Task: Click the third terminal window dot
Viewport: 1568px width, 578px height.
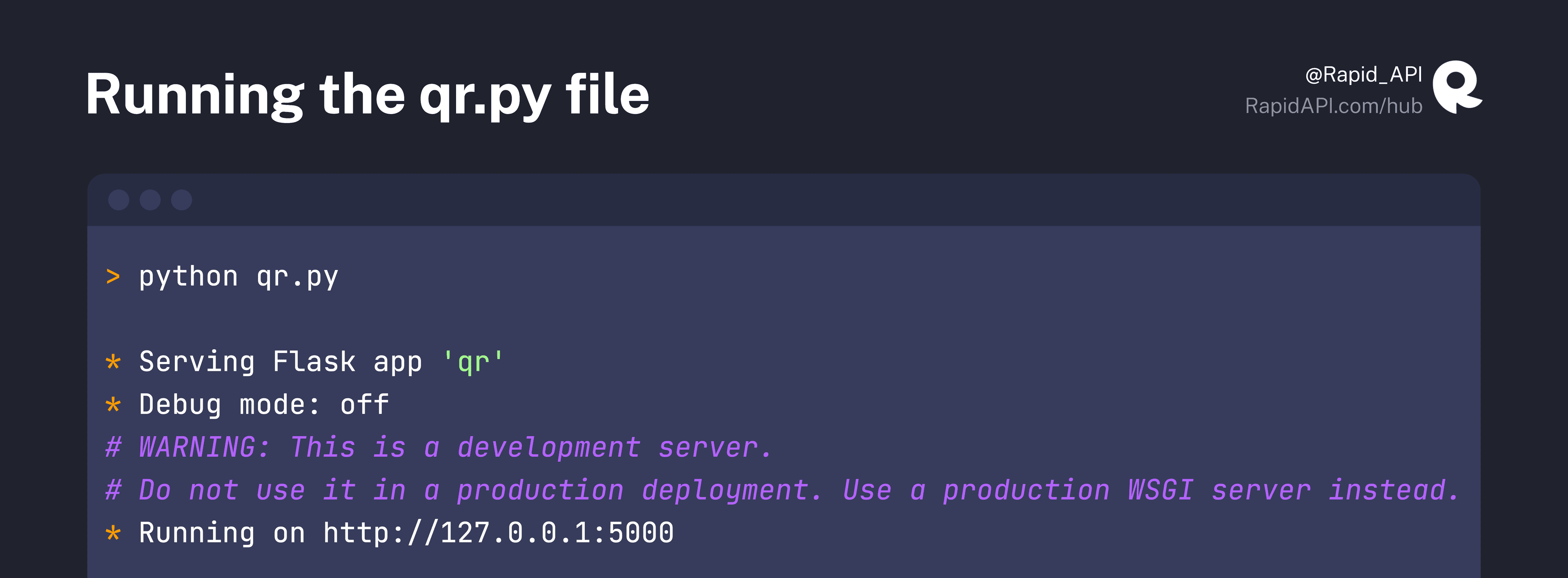Action: pyautogui.click(x=181, y=200)
